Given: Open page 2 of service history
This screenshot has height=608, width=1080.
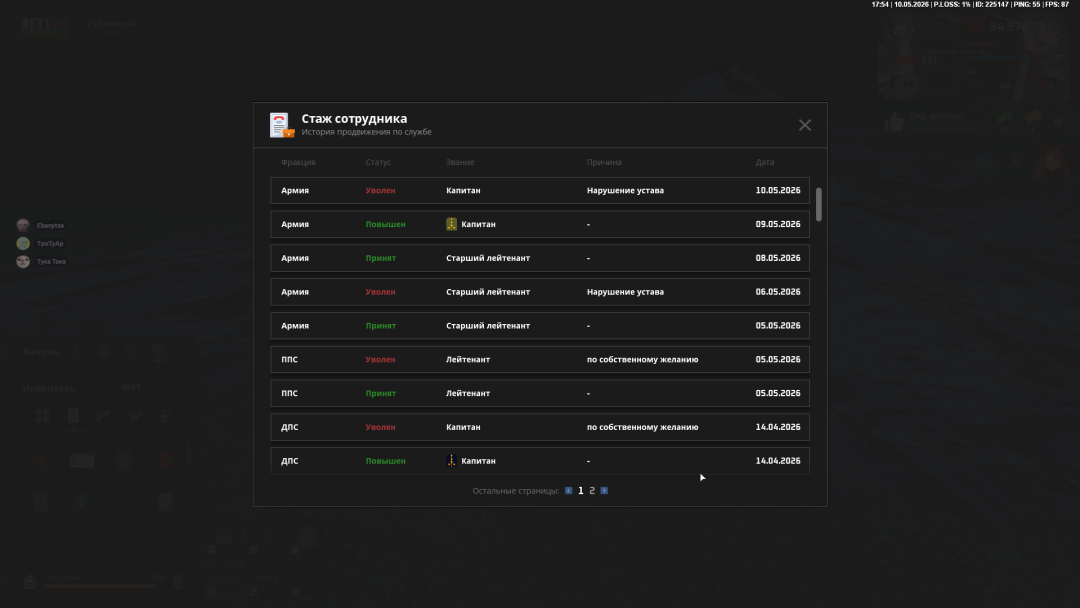Looking at the screenshot, I should (592, 491).
